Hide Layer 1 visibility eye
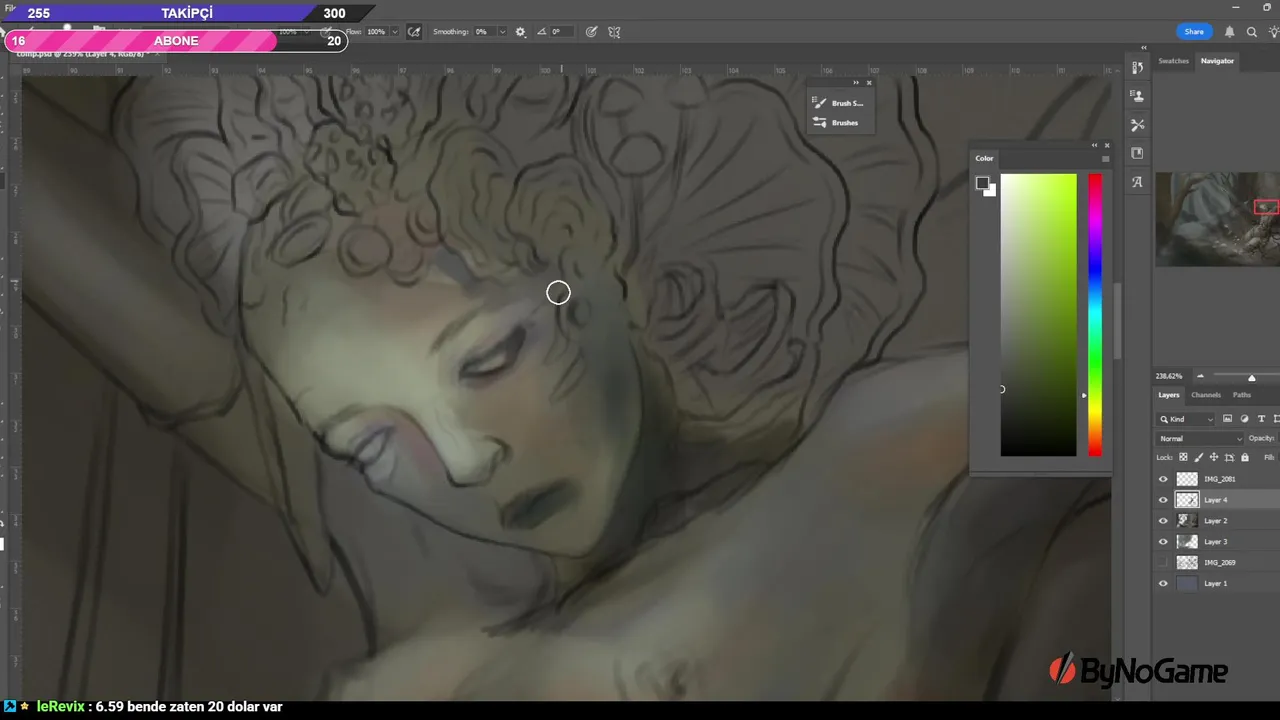The width and height of the screenshot is (1280, 720). (1162, 584)
